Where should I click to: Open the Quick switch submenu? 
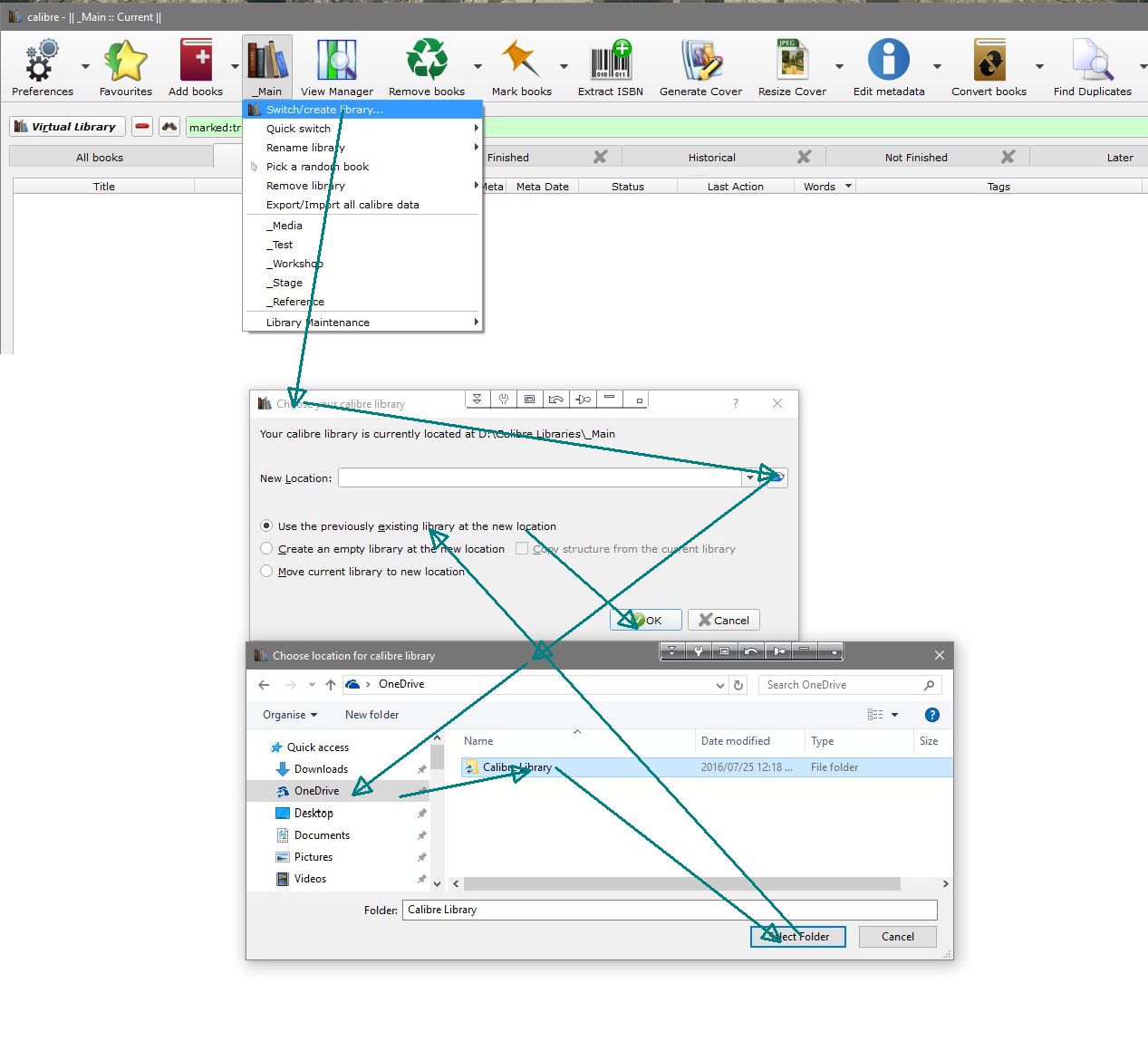coord(362,128)
